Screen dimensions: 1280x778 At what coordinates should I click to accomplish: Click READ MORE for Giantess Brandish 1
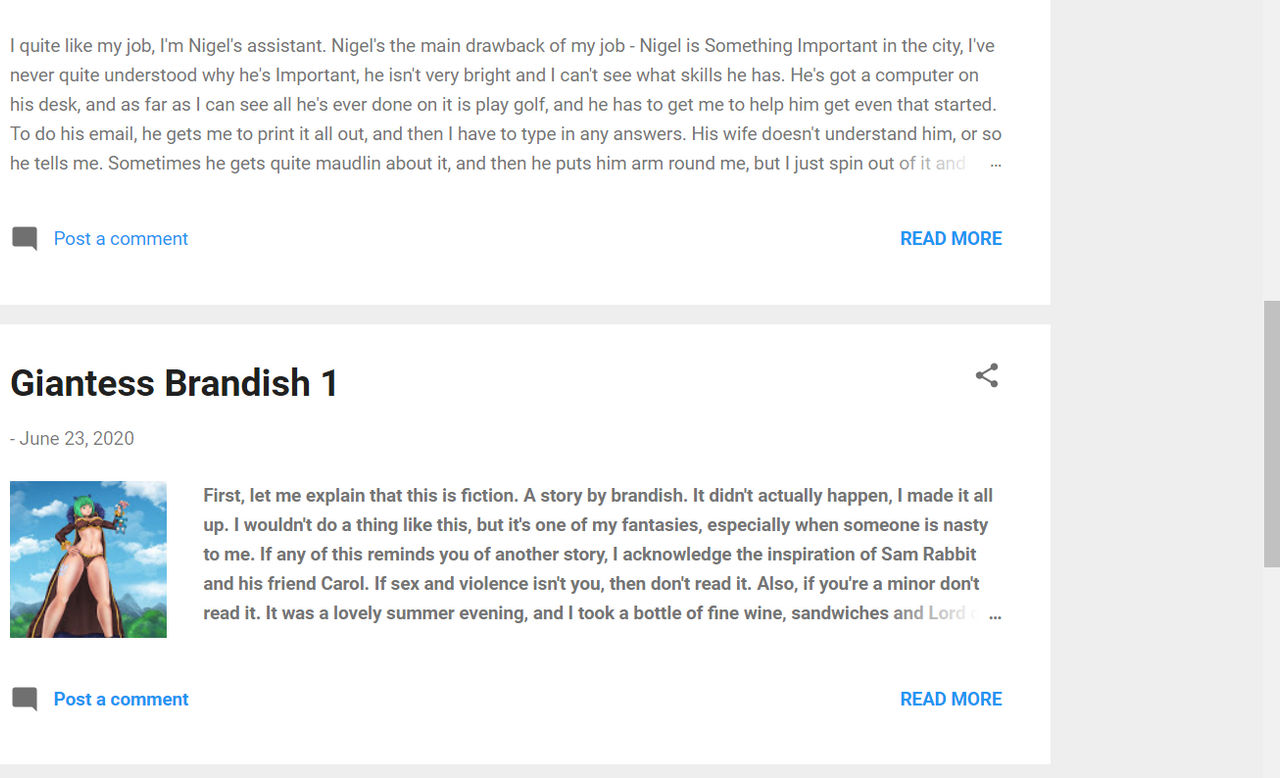pos(950,699)
